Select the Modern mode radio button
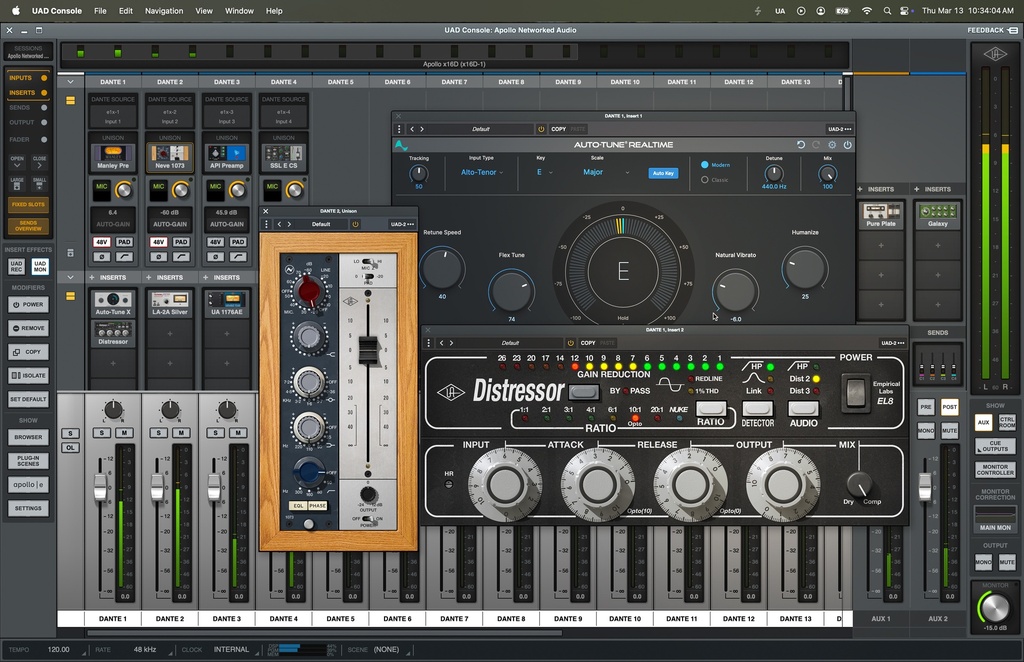Screen dimensions: 1024x662 click(705, 165)
